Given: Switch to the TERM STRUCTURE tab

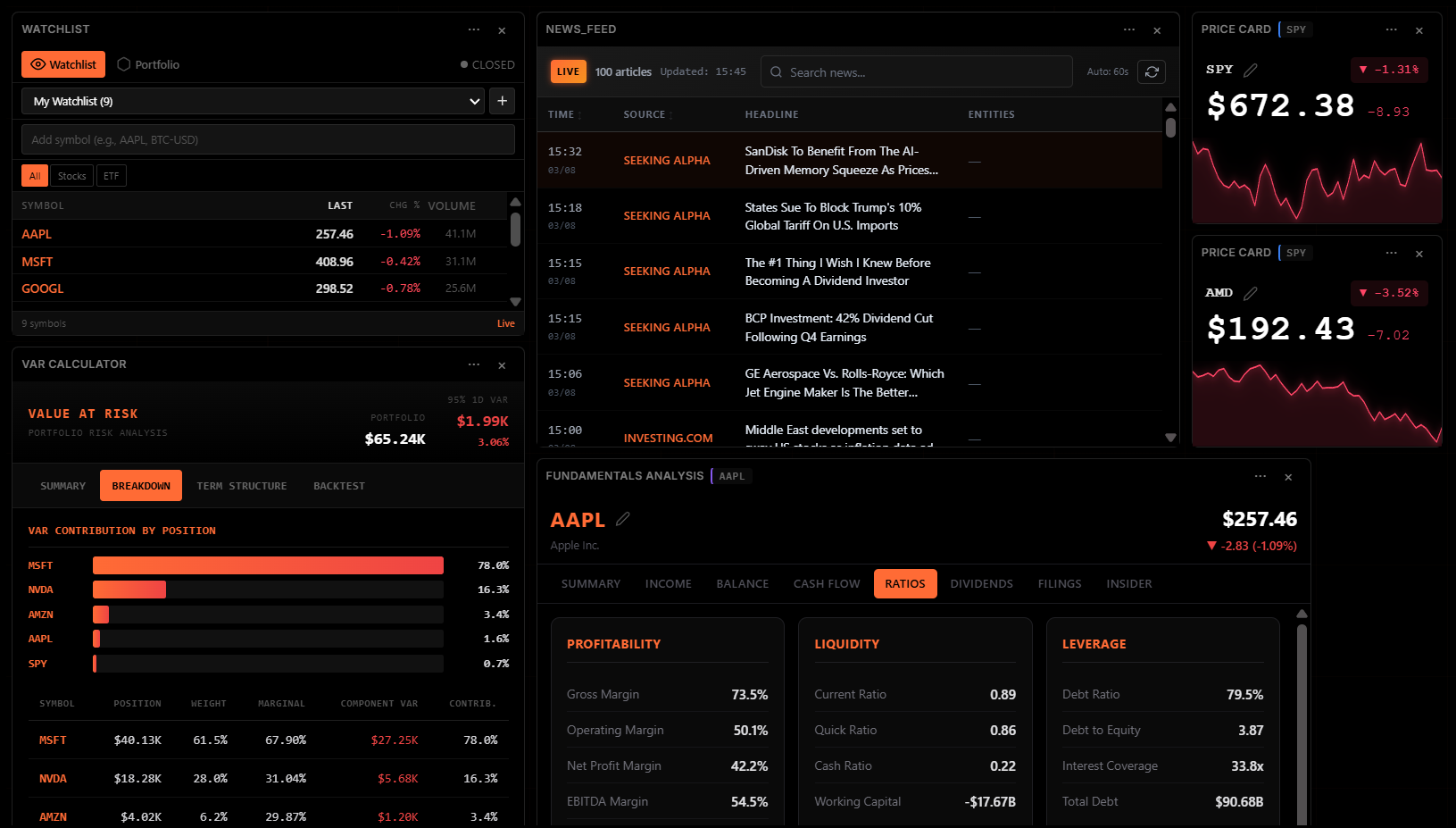Looking at the screenshot, I should coord(242,485).
